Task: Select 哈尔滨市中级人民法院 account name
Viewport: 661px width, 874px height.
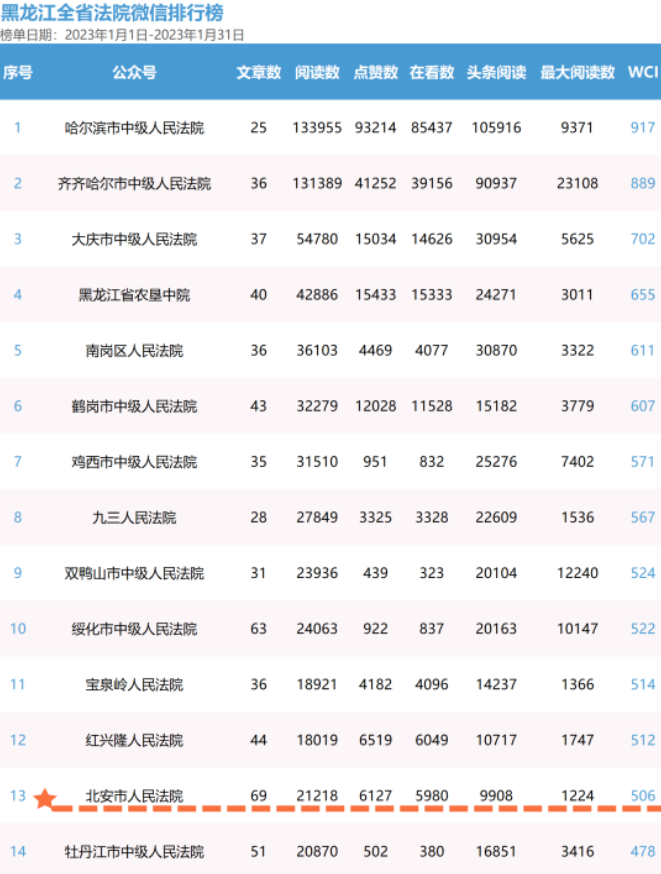Action: tap(134, 128)
